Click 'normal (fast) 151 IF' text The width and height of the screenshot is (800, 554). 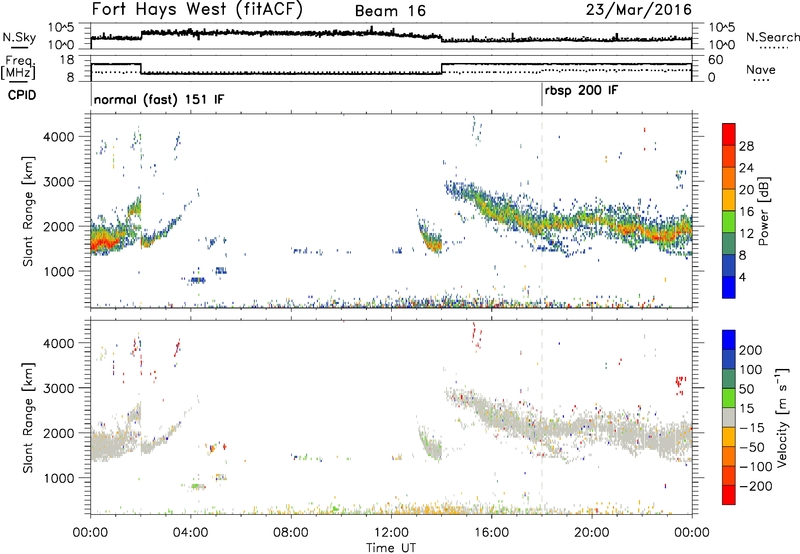(159, 99)
